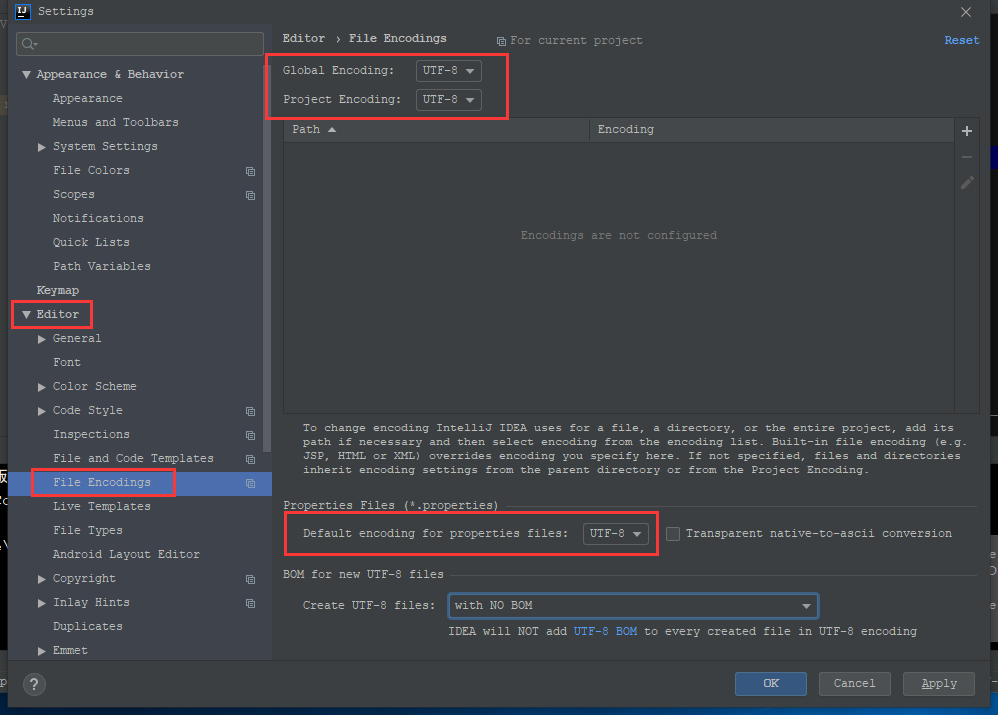The width and height of the screenshot is (998, 715).
Task: Select File Colors tree item
Action: click(x=91, y=171)
